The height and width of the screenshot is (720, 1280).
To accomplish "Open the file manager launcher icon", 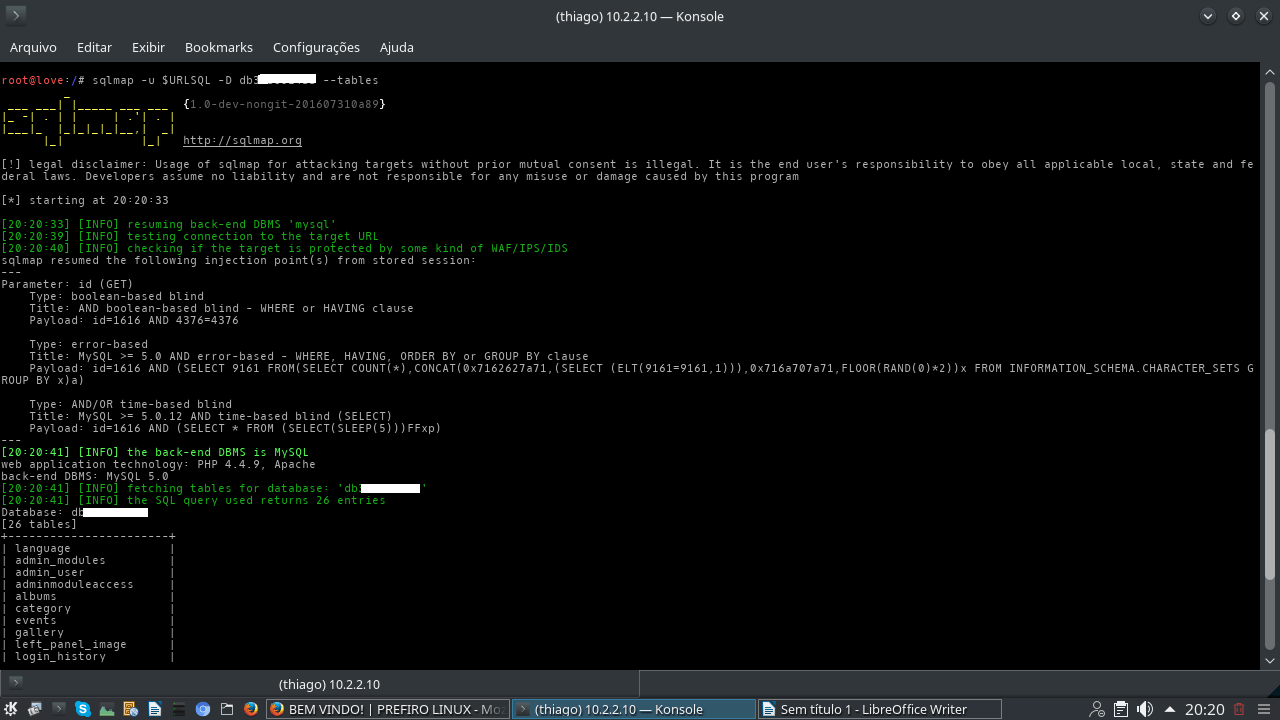I will 227,709.
